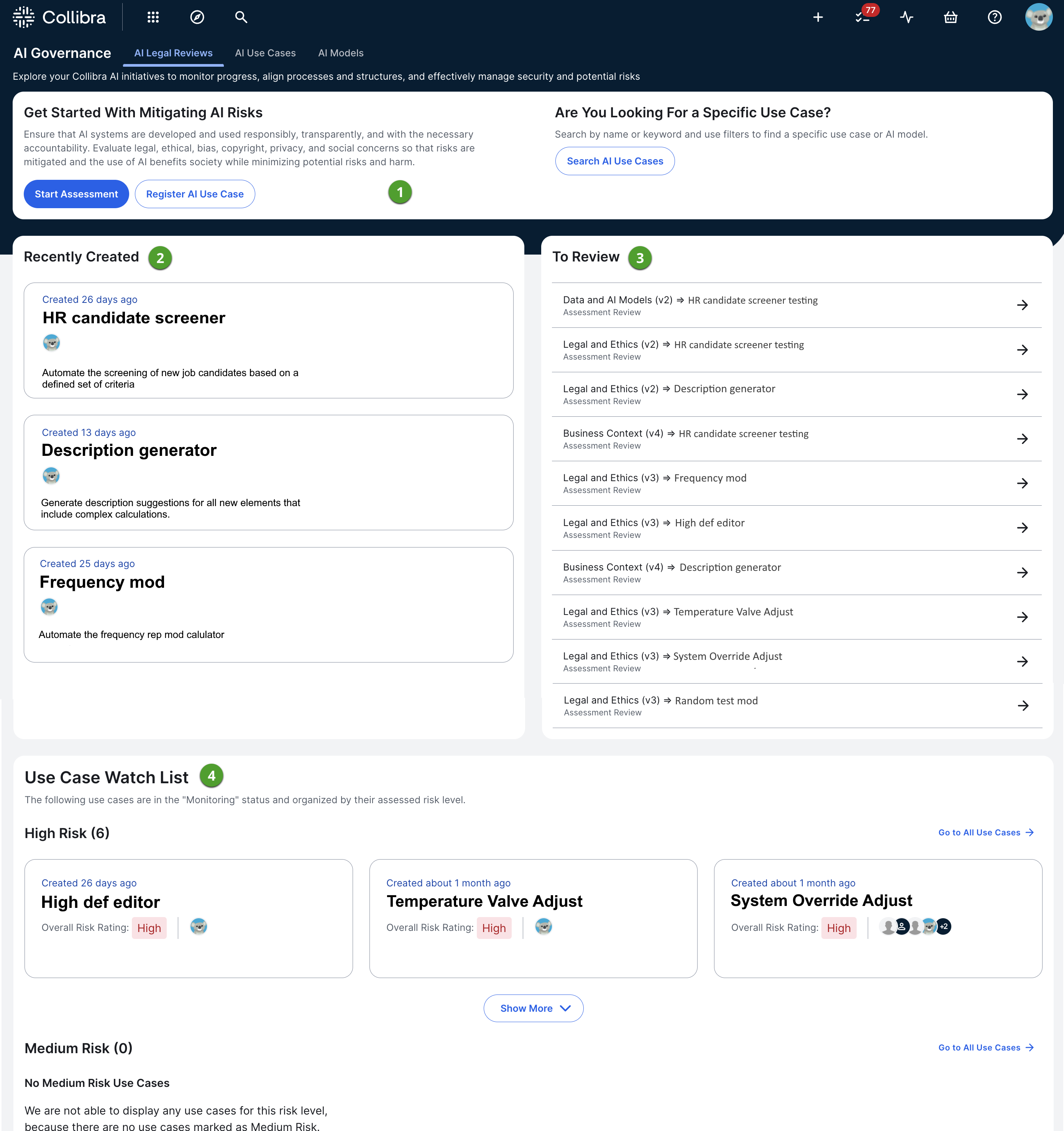Open the HR candidate screener card

pyautogui.click(x=134, y=318)
